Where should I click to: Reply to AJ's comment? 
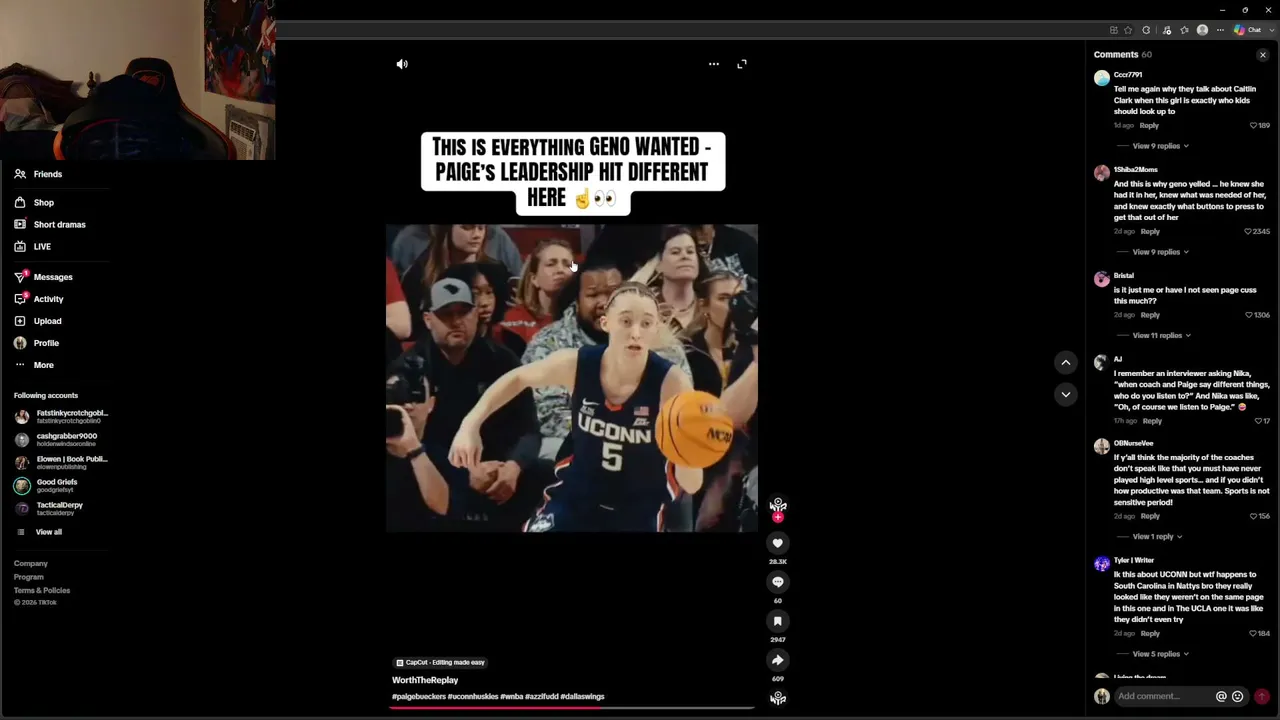tap(1152, 421)
